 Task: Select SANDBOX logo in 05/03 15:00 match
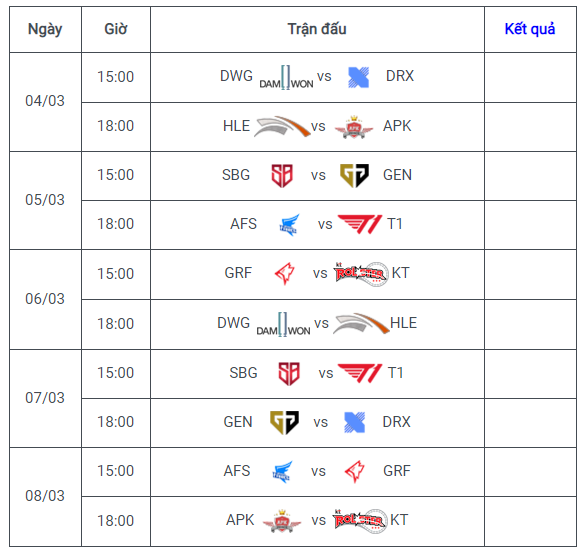[x=282, y=175]
